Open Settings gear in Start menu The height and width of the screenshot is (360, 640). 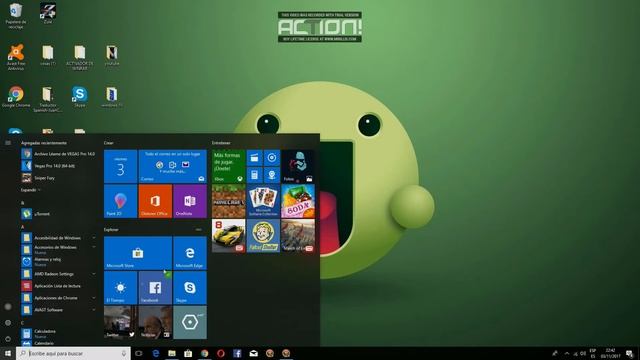pos(8,323)
